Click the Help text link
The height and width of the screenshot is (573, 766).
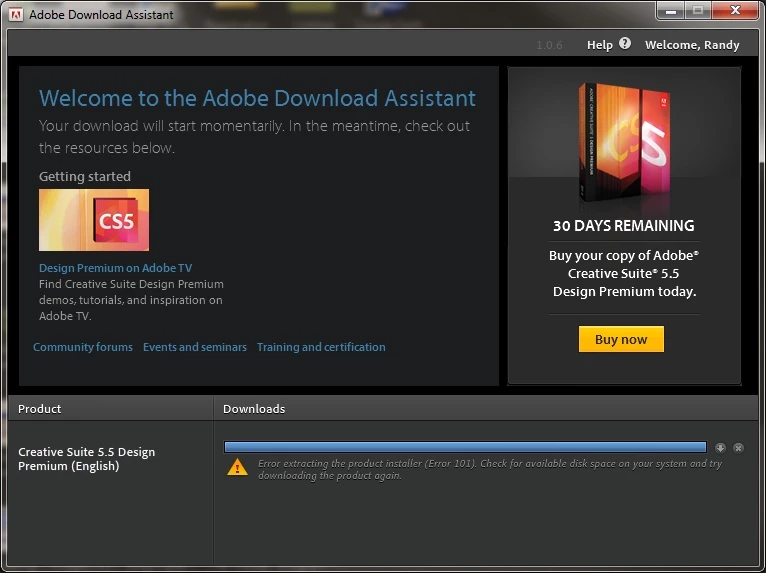[599, 45]
